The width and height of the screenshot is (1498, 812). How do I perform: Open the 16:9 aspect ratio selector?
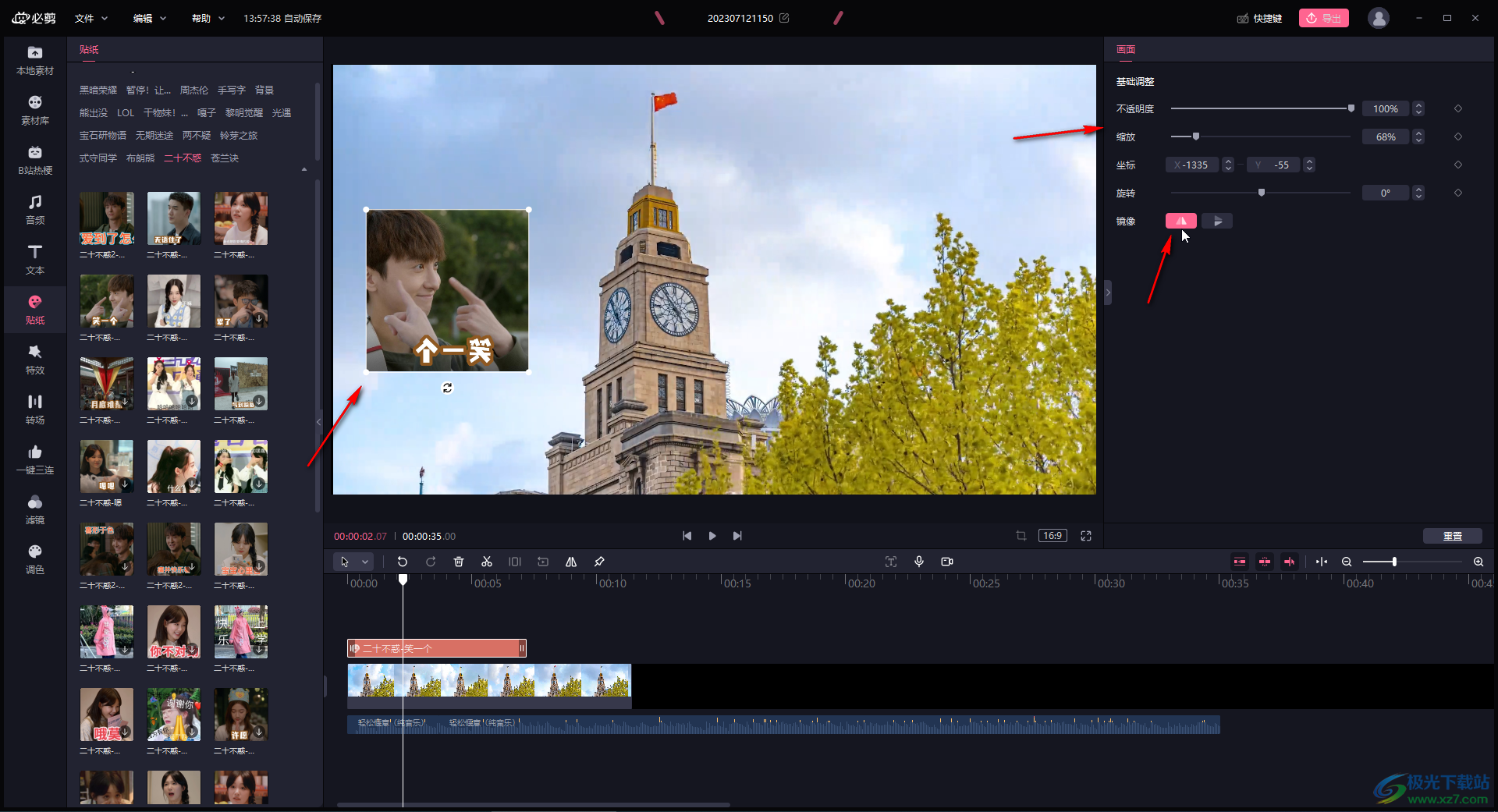1053,536
